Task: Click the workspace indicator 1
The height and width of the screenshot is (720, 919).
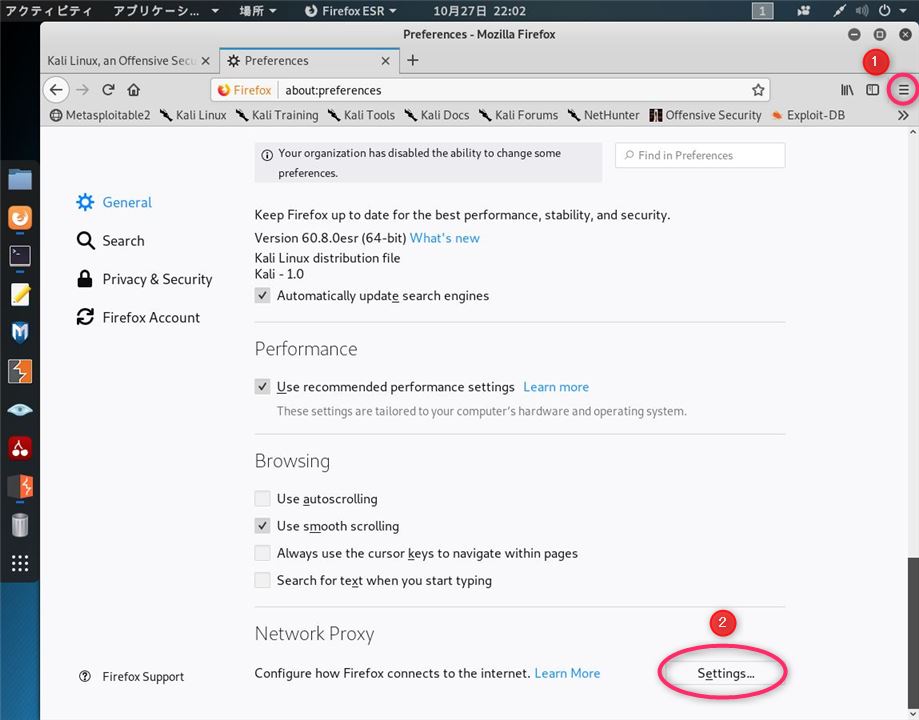Action: pyautogui.click(x=762, y=11)
